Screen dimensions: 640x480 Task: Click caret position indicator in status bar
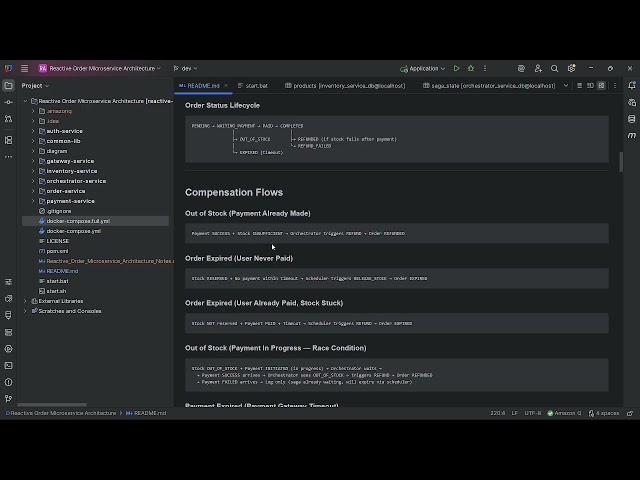[x=498, y=413]
